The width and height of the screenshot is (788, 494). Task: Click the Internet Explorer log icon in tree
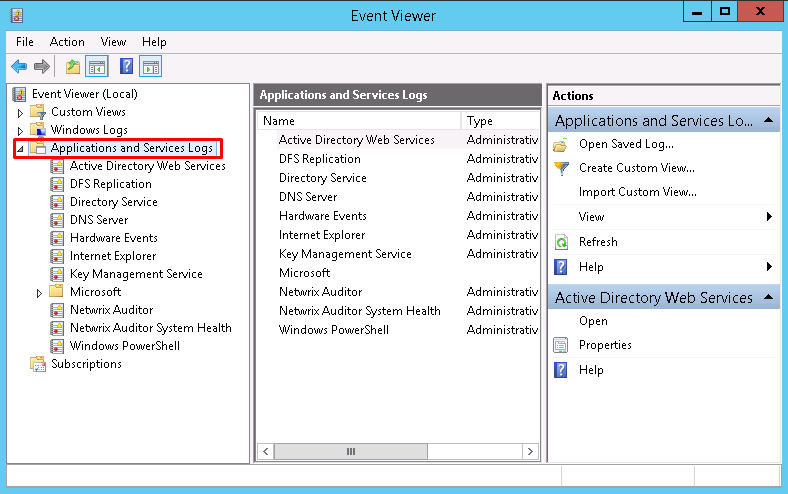57,256
